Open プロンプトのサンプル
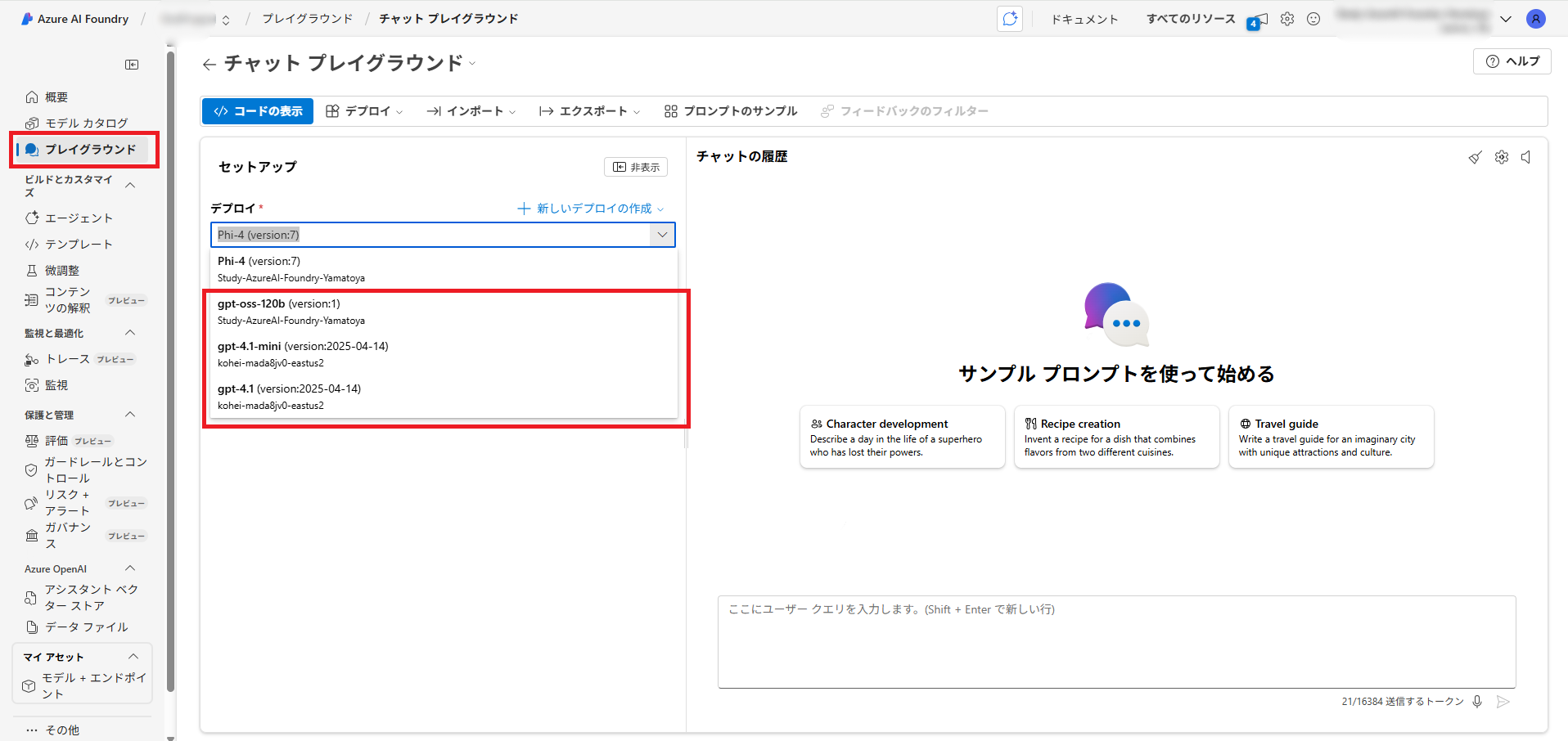1568x741 pixels. point(731,111)
